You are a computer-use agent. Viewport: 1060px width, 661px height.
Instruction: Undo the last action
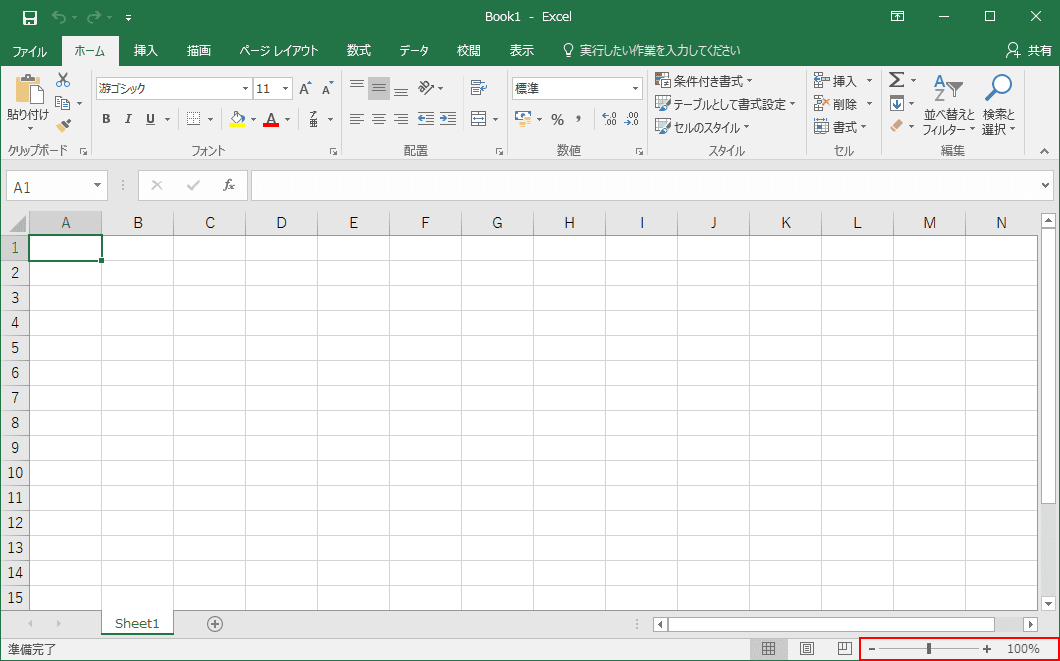click(x=59, y=17)
